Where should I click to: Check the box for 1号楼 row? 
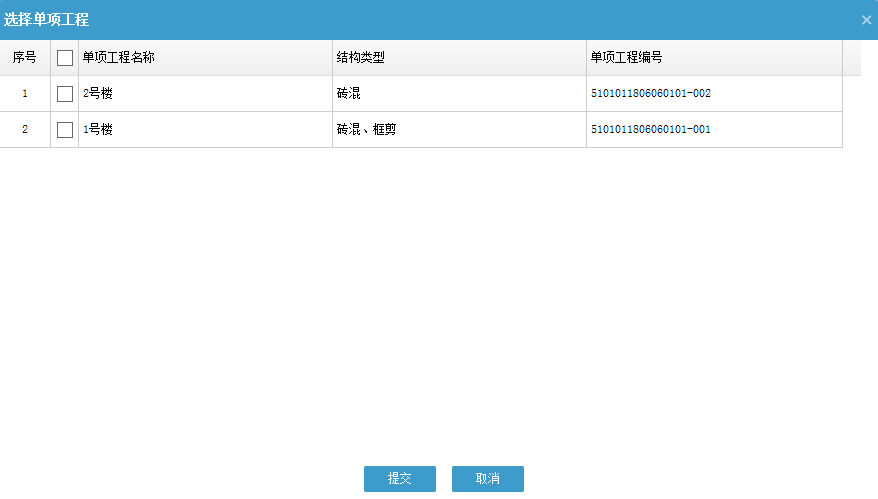65,130
